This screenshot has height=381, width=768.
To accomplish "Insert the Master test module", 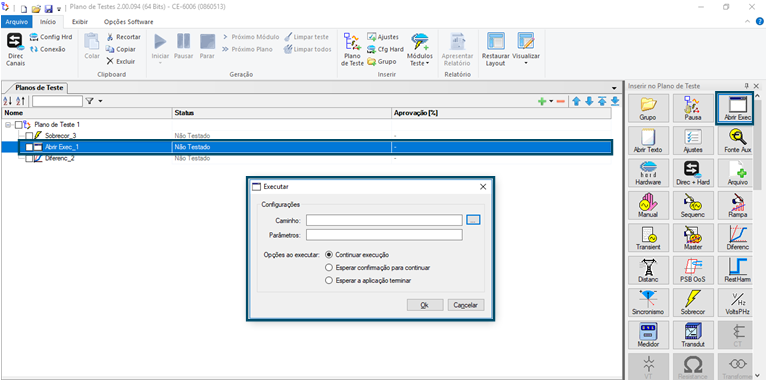I will (x=693, y=238).
